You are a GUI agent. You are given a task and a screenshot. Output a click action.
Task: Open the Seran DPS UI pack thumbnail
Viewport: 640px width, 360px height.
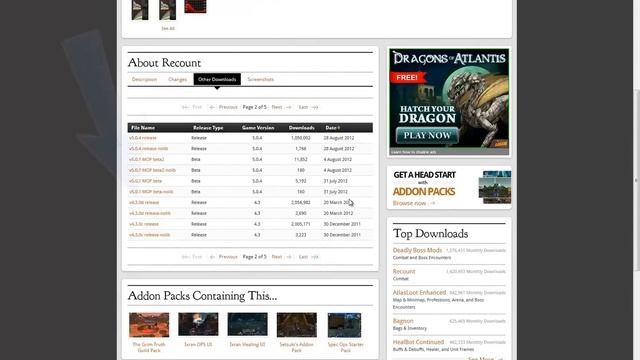198,325
